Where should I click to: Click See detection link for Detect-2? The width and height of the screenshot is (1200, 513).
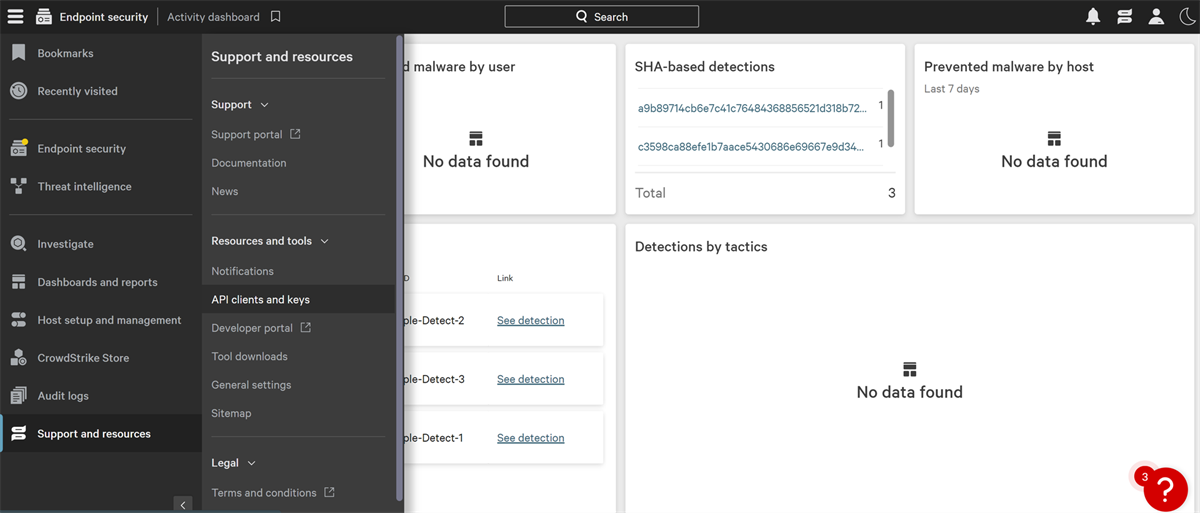[530, 321]
